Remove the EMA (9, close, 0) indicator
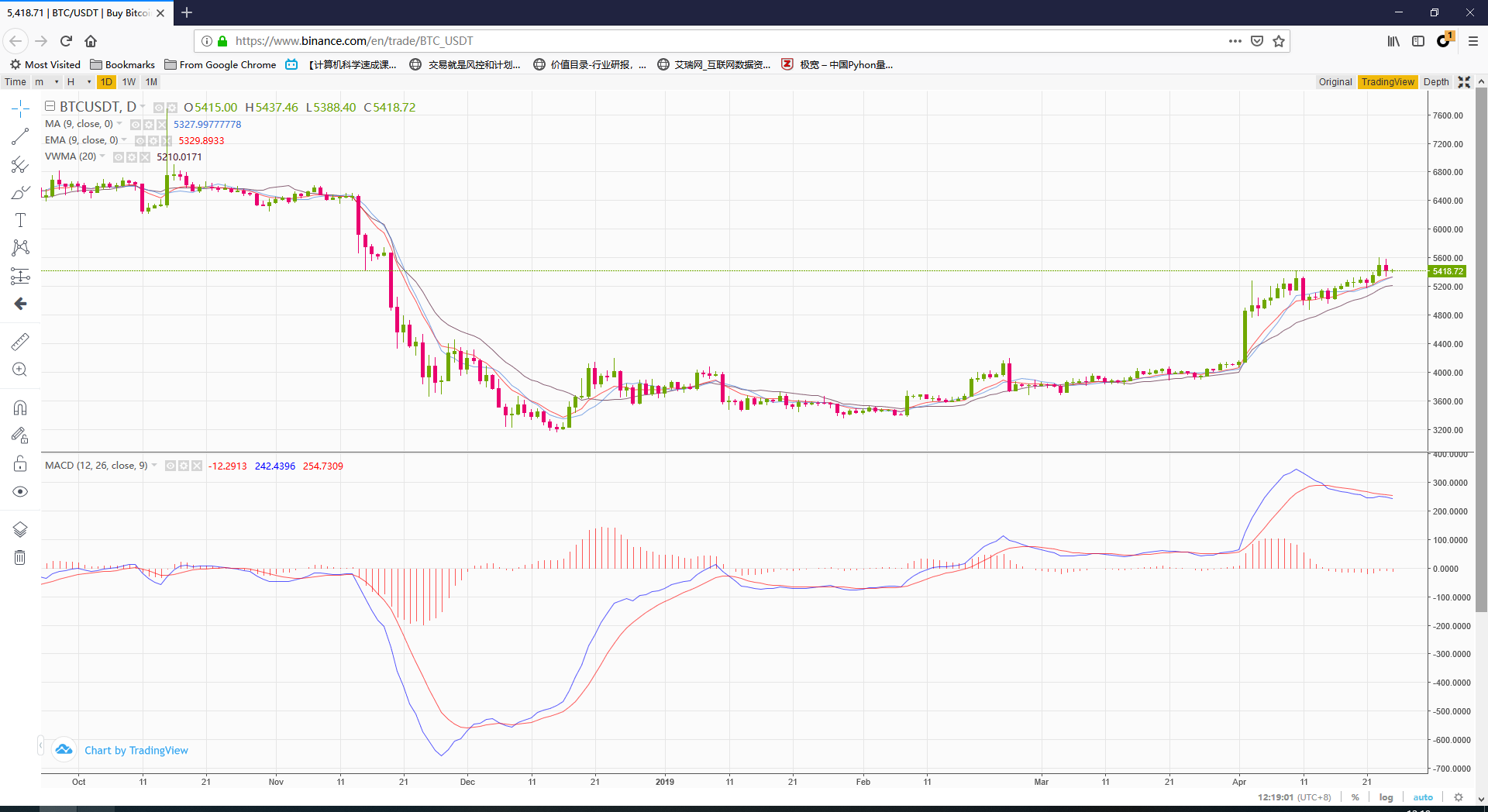This screenshot has width=1488, height=812. (x=166, y=141)
